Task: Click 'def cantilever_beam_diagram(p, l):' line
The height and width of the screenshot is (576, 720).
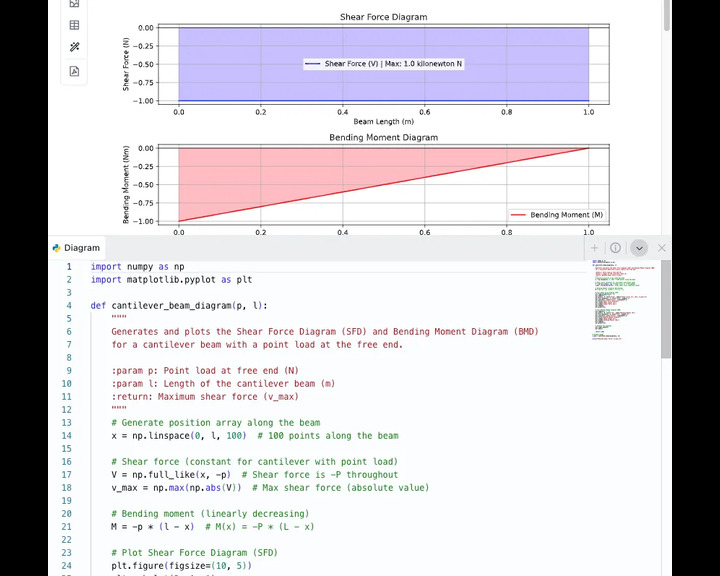Action: [x=179, y=306]
